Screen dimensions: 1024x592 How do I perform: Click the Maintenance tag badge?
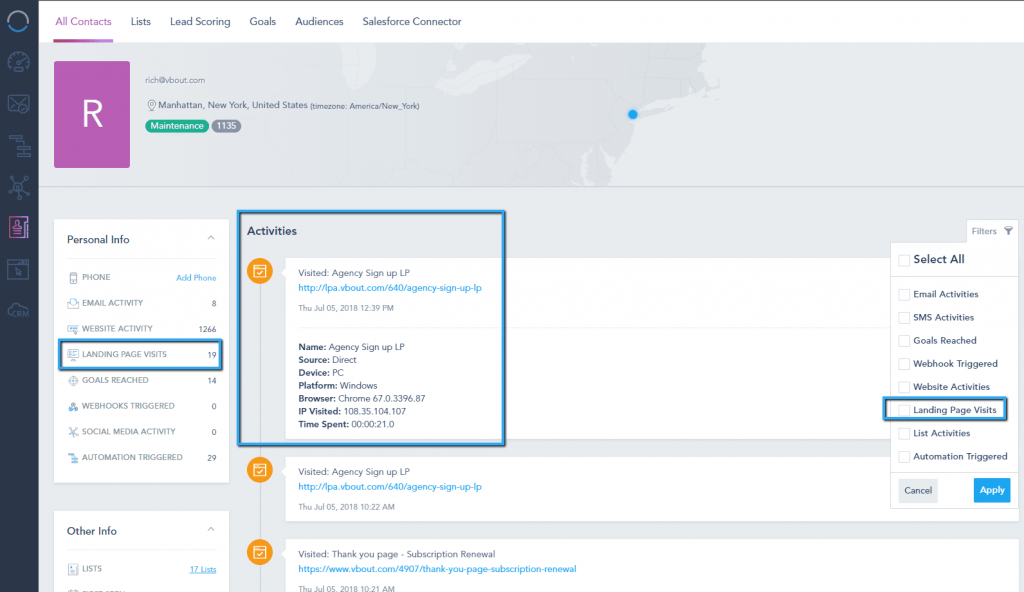[x=177, y=126]
